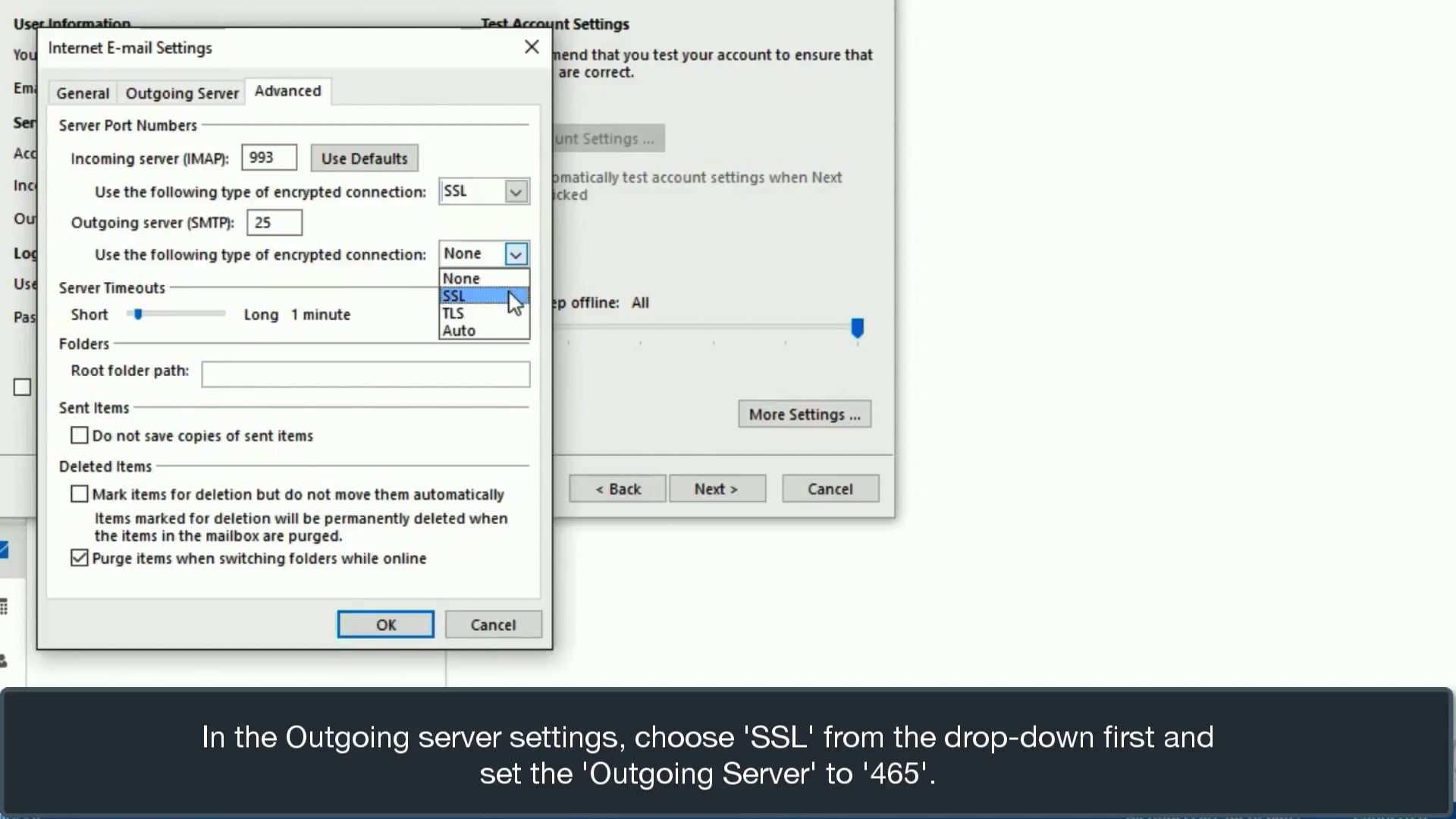This screenshot has width=1456, height=819.
Task: Click the Incoming server (IMAP) port field
Action: (x=269, y=158)
